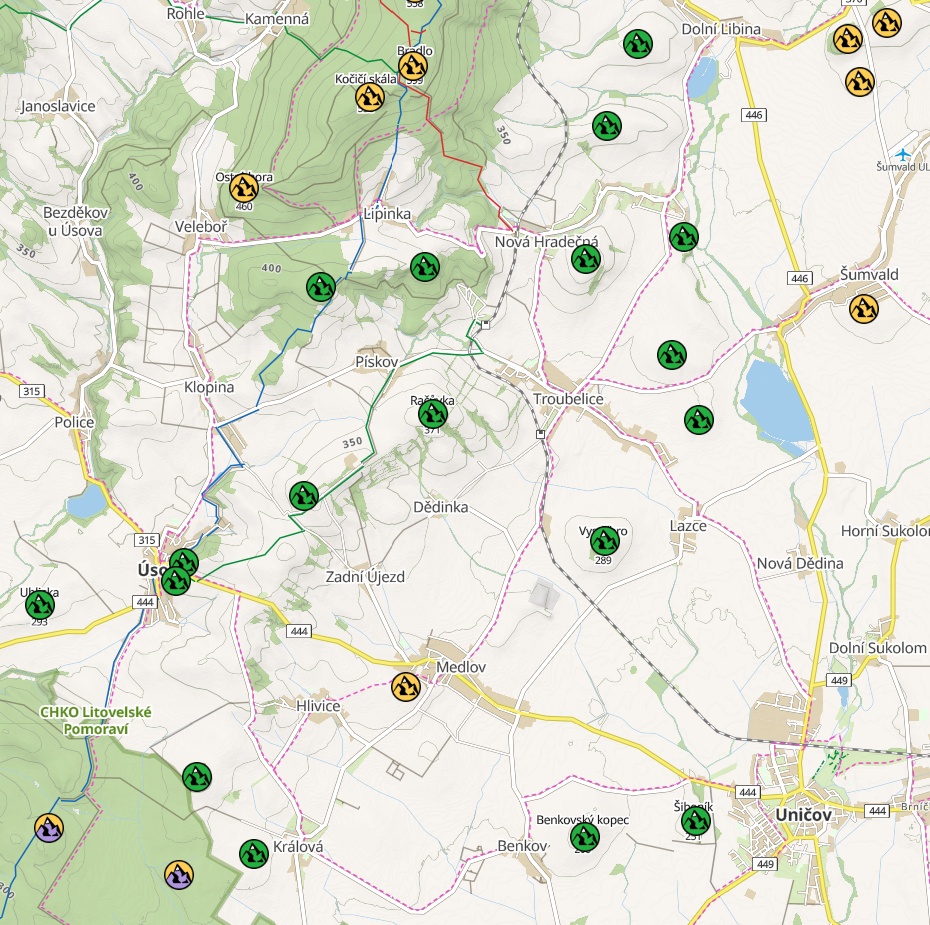
Task: Open the Benkovský kopec green marker
Action: (583, 837)
